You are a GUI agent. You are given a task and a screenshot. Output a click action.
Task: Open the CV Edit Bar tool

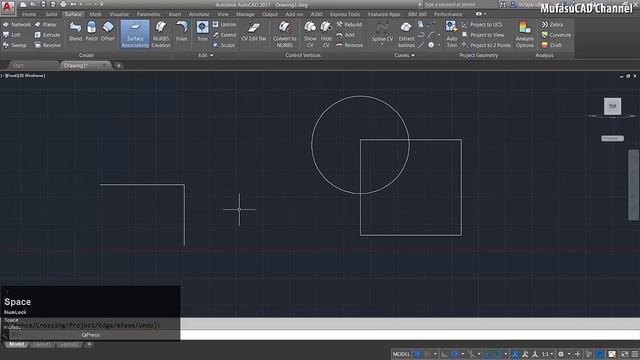click(x=254, y=31)
